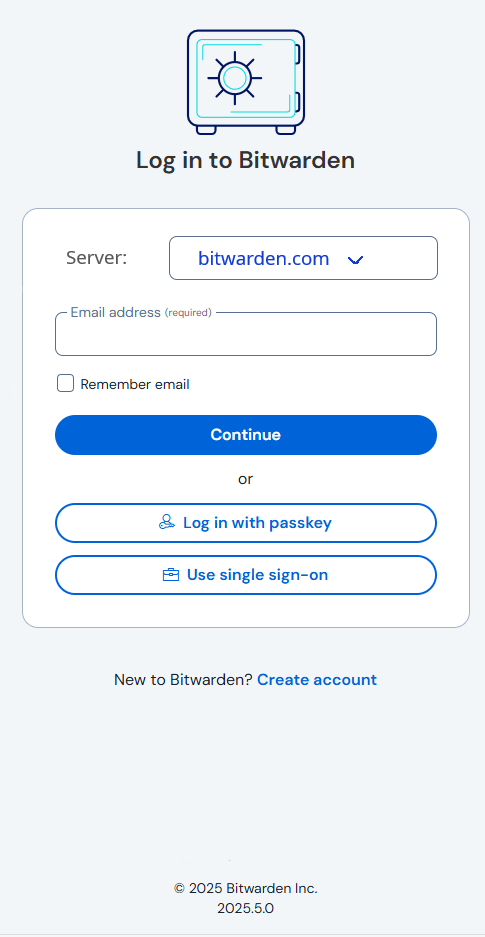Image resolution: width=485 pixels, height=937 pixels.
Task: Click the Email address (required) field label
Action: [x=141, y=312]
